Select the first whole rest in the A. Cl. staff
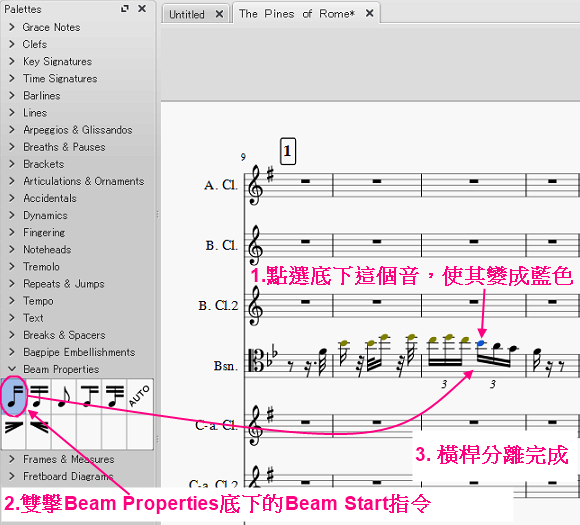The width and height of the screenshot is (580, 525). point(306,181)
